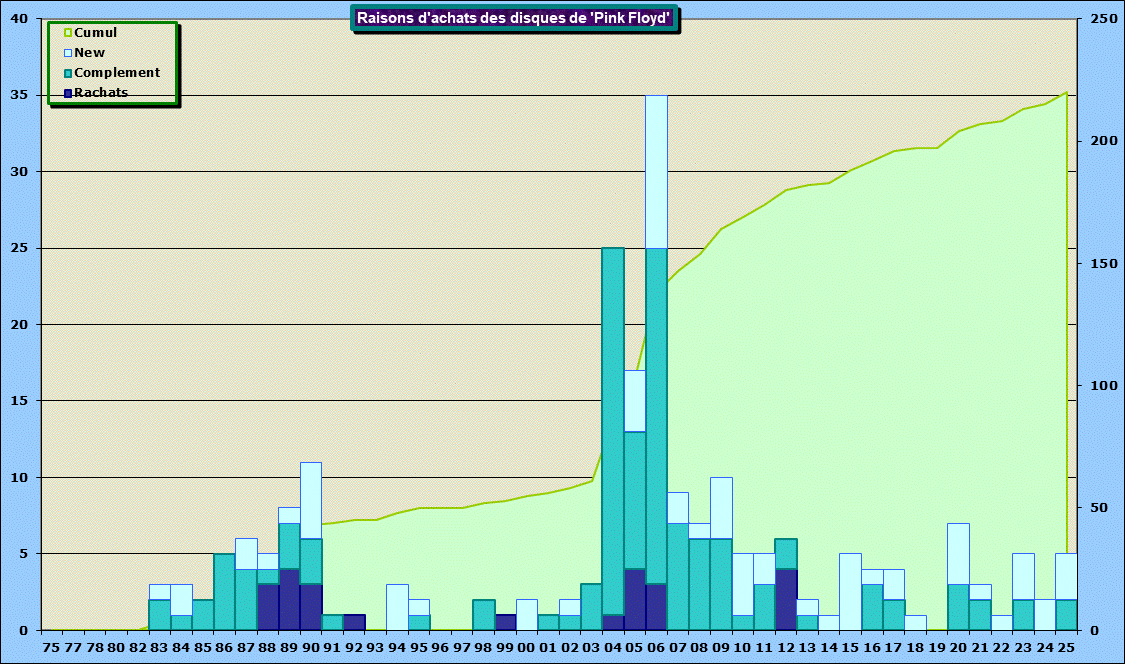
Task: Select the Complement bar for year 86
Action: click(x=224, y=591)
